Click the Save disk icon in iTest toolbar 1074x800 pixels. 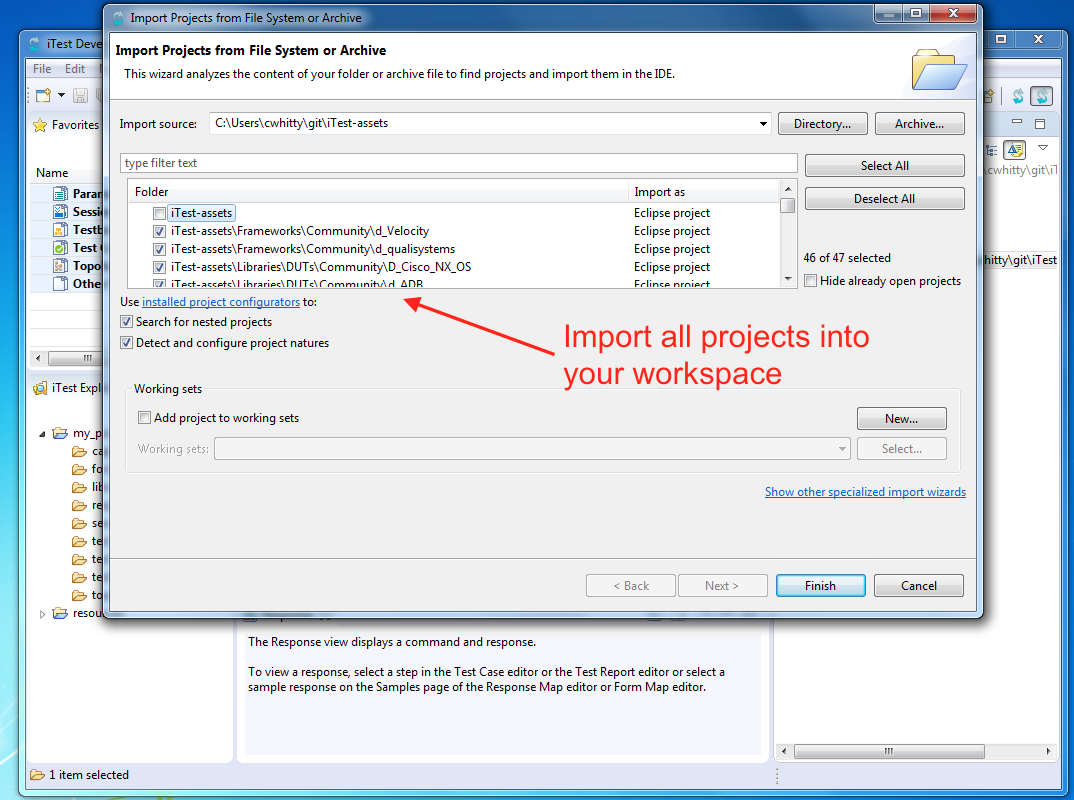point(80,96)
